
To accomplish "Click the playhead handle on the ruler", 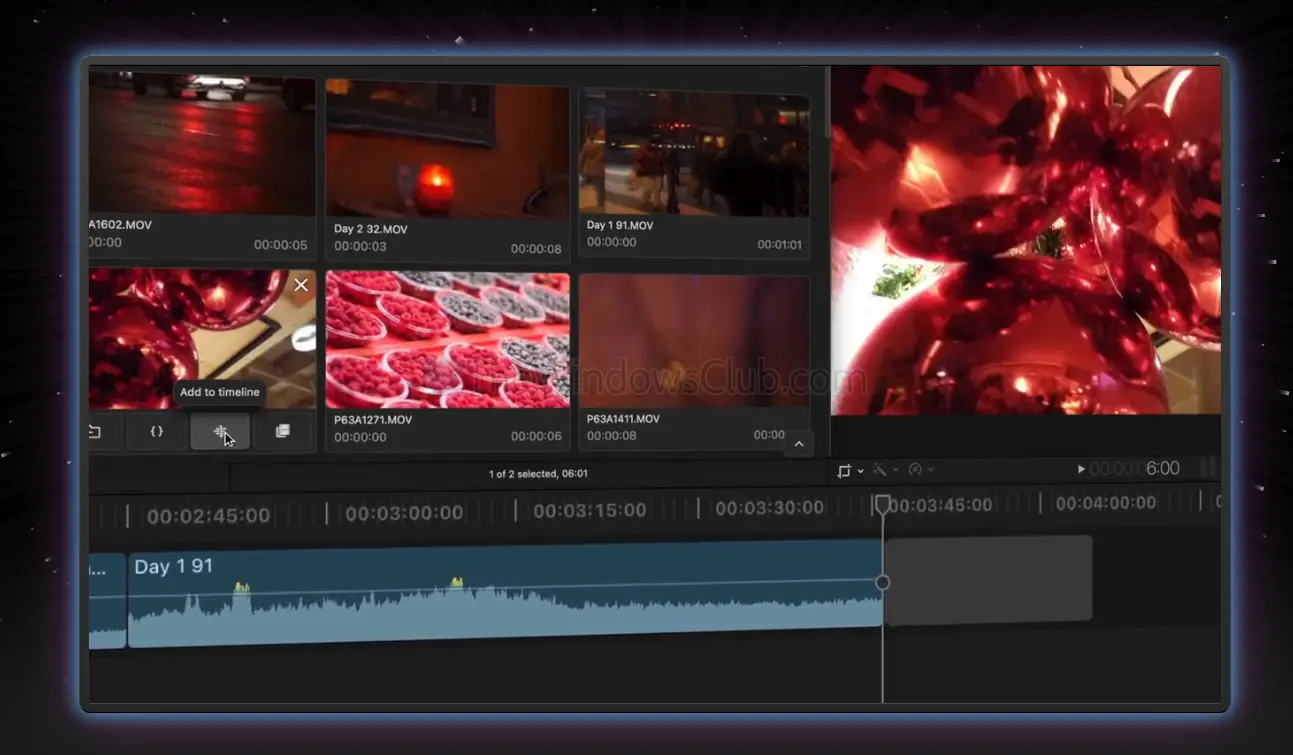I will [882, 504].
